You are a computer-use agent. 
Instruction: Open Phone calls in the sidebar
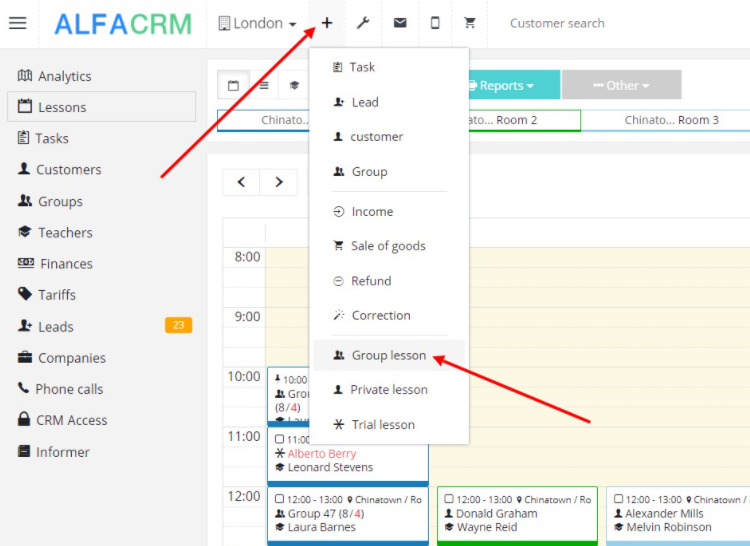tap(60, 389)
